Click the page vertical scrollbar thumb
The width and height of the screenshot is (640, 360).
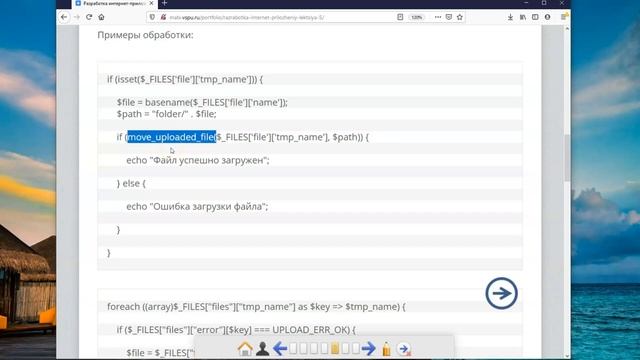tap(567, 158)
